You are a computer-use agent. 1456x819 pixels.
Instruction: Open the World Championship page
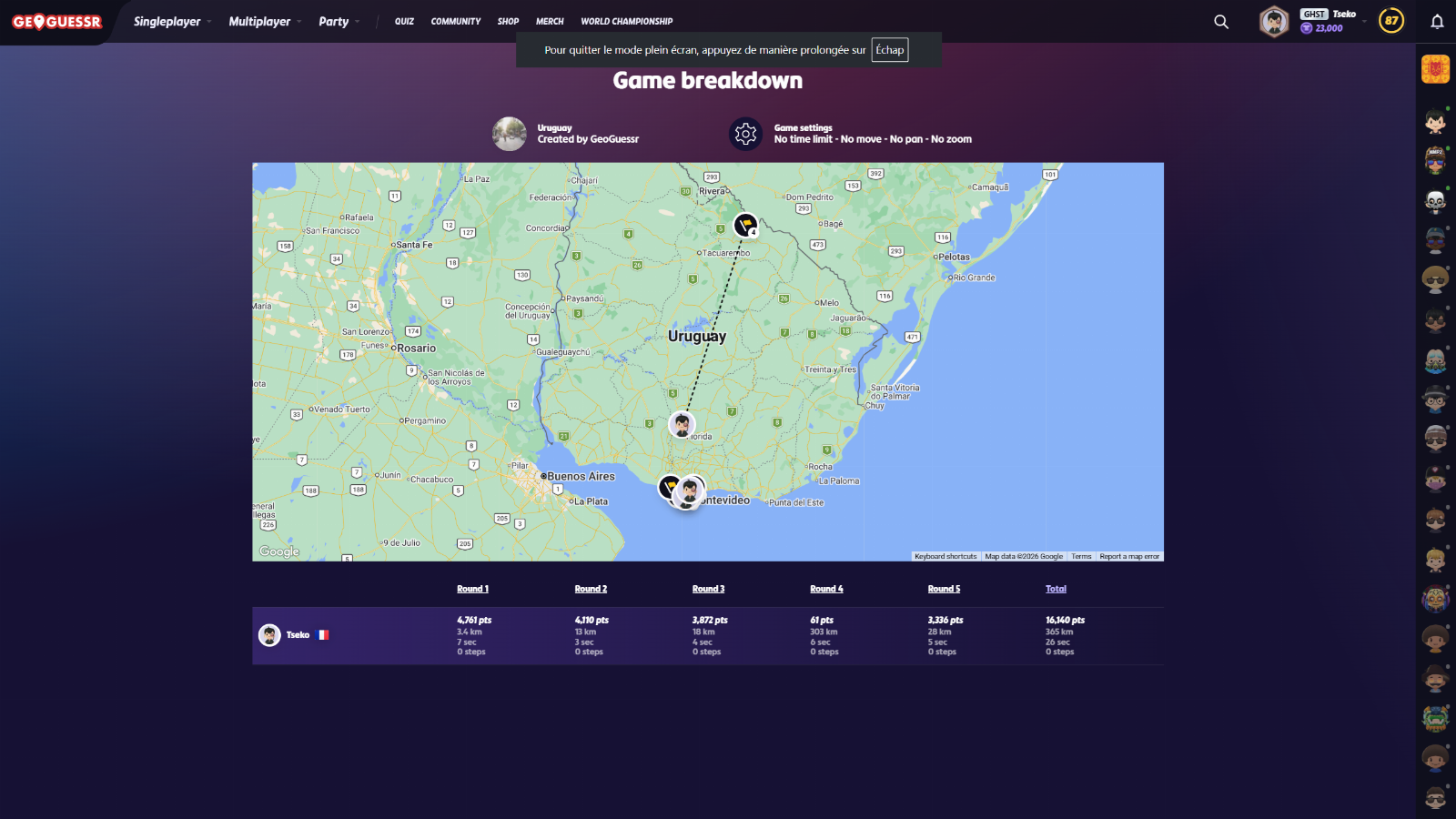[626, 21]
